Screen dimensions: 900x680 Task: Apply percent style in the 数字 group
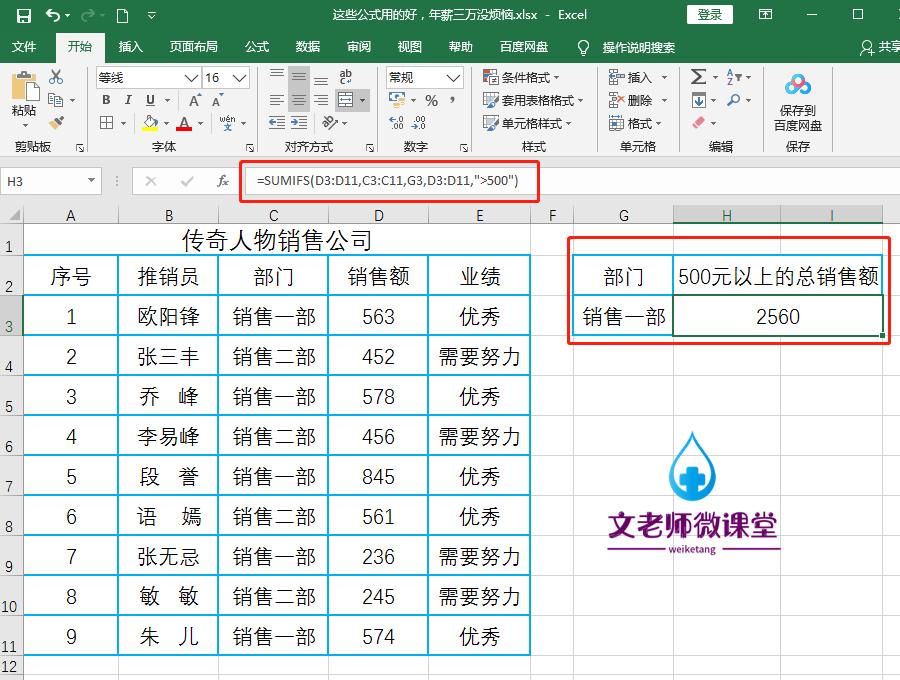[x=431, y=101]
